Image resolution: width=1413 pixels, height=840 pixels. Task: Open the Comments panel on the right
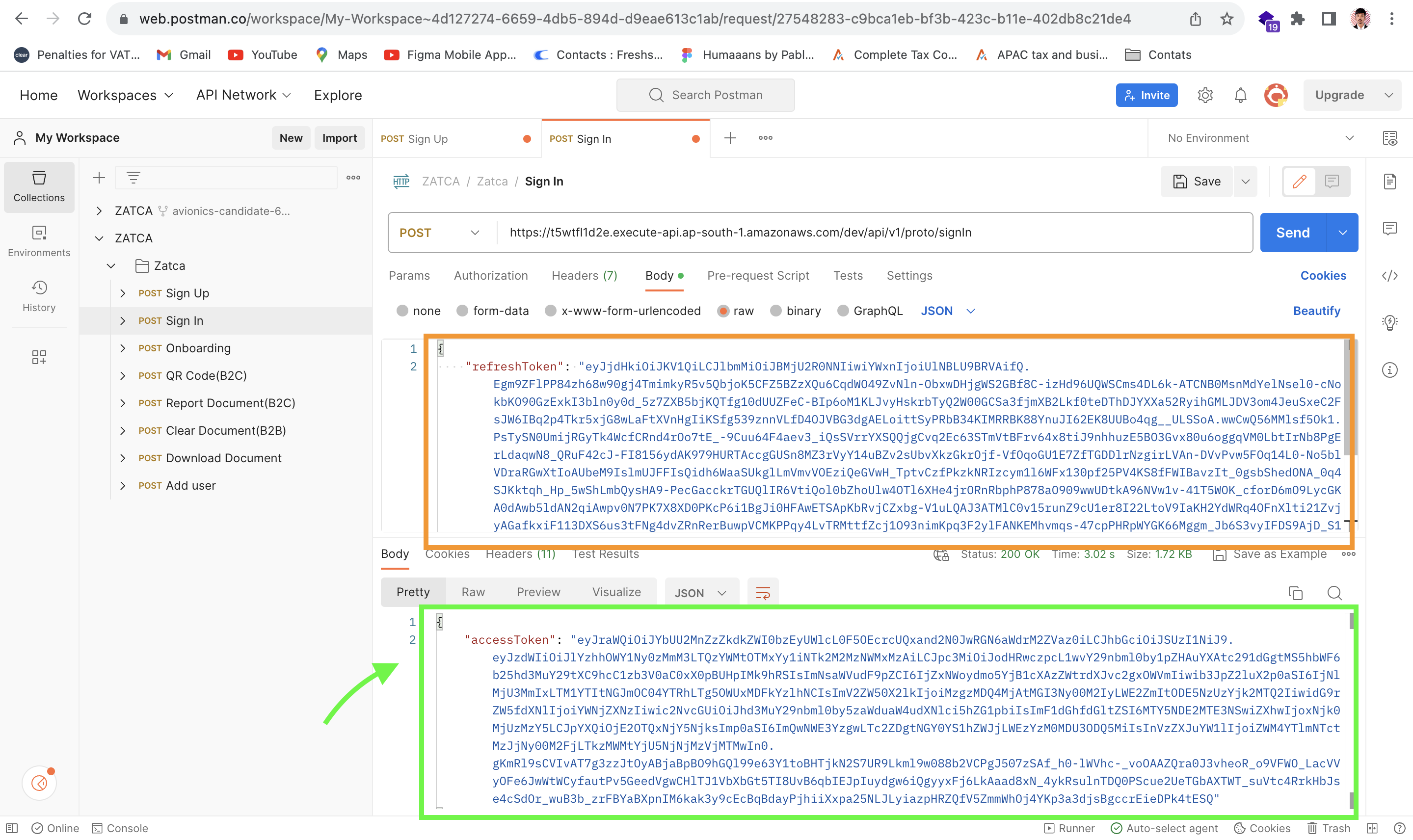1391,229
